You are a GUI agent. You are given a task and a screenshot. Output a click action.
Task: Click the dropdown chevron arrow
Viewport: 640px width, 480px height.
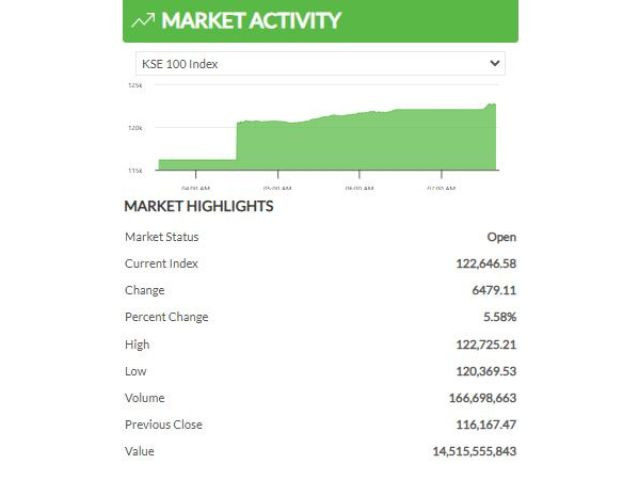pos(495,63)
